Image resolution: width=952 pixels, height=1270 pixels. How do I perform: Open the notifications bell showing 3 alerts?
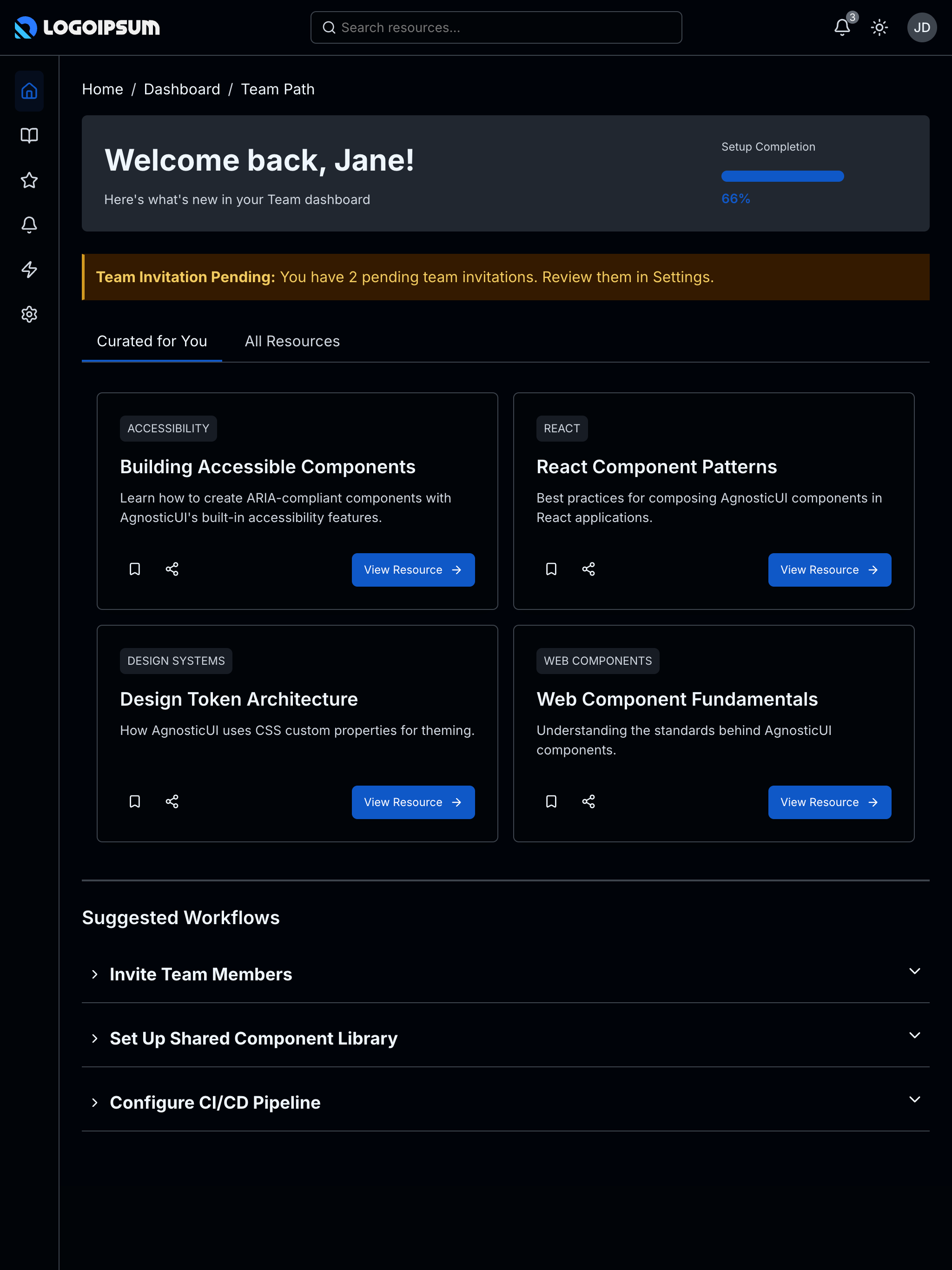[841, 27]
